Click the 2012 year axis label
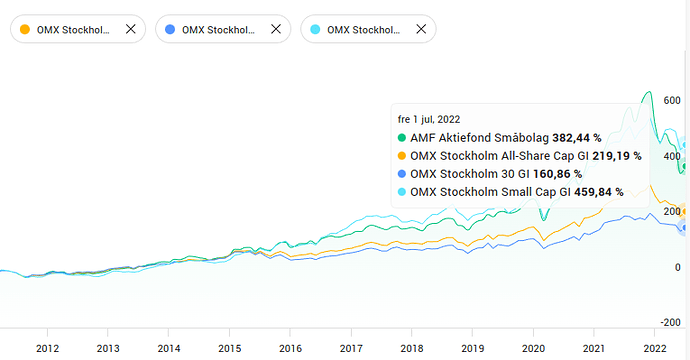690x360 pixels. point(48,349)
